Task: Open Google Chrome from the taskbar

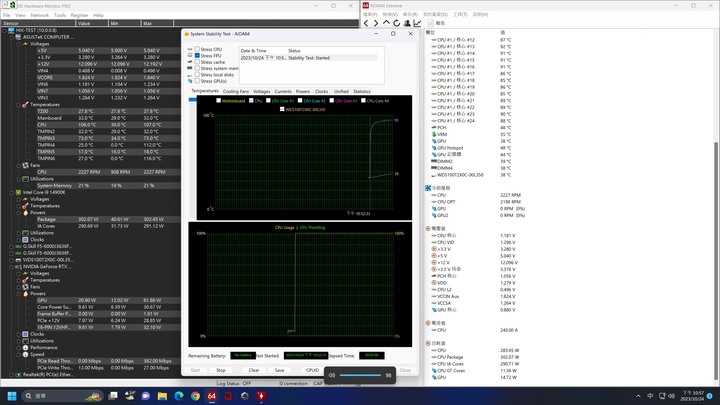Action: point(195,396)
